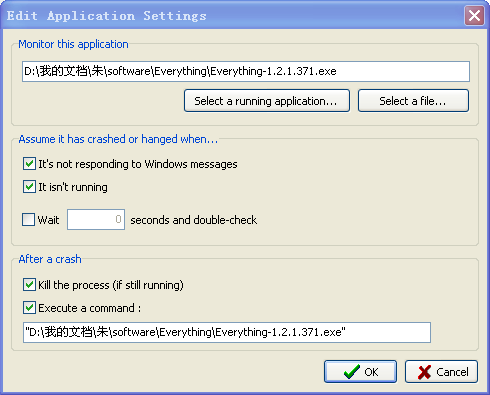
Task: Click the wait seconds number field
Action: (96, 220)
